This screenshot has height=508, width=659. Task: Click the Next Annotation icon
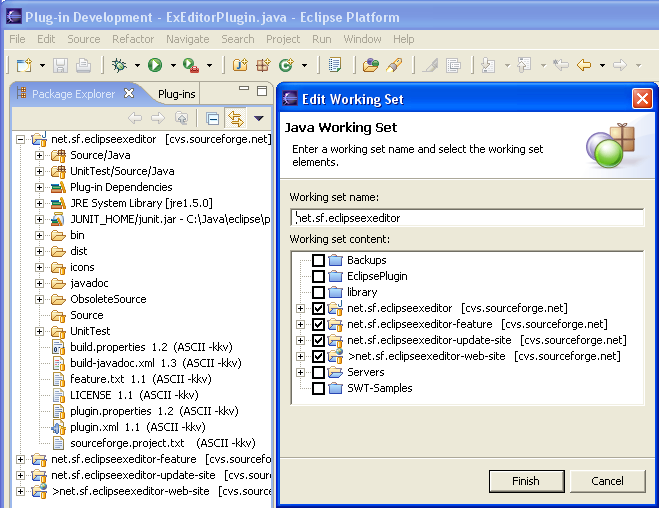(488, 65)
